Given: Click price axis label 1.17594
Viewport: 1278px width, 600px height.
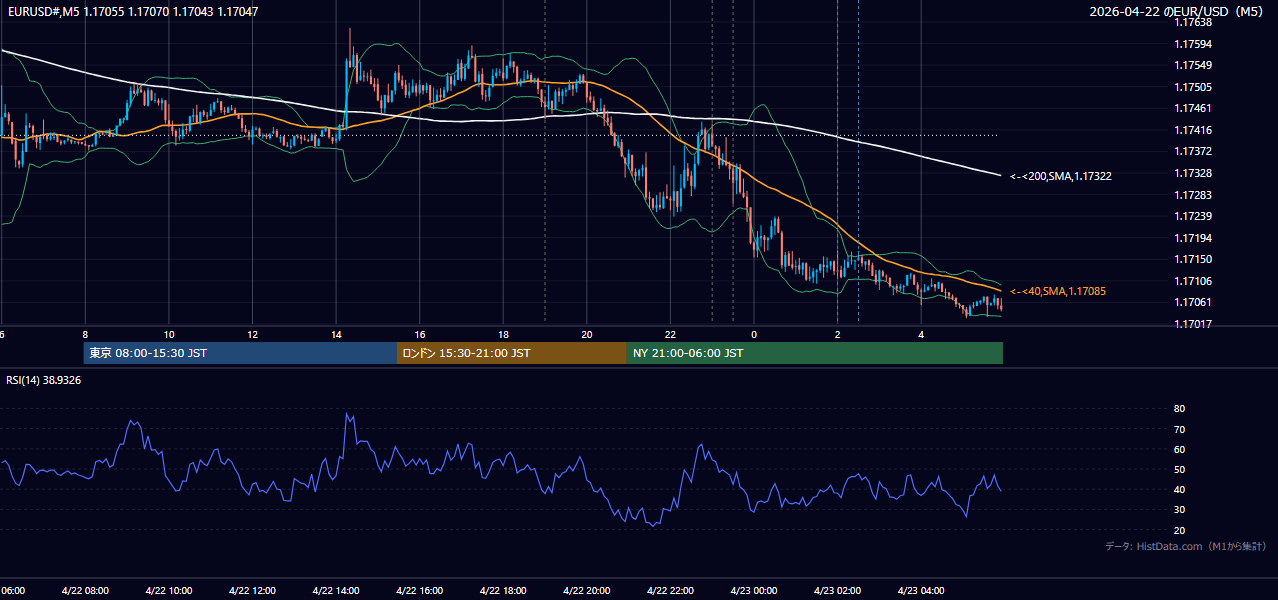Looking at the screenshot, I should (1194, 44).
